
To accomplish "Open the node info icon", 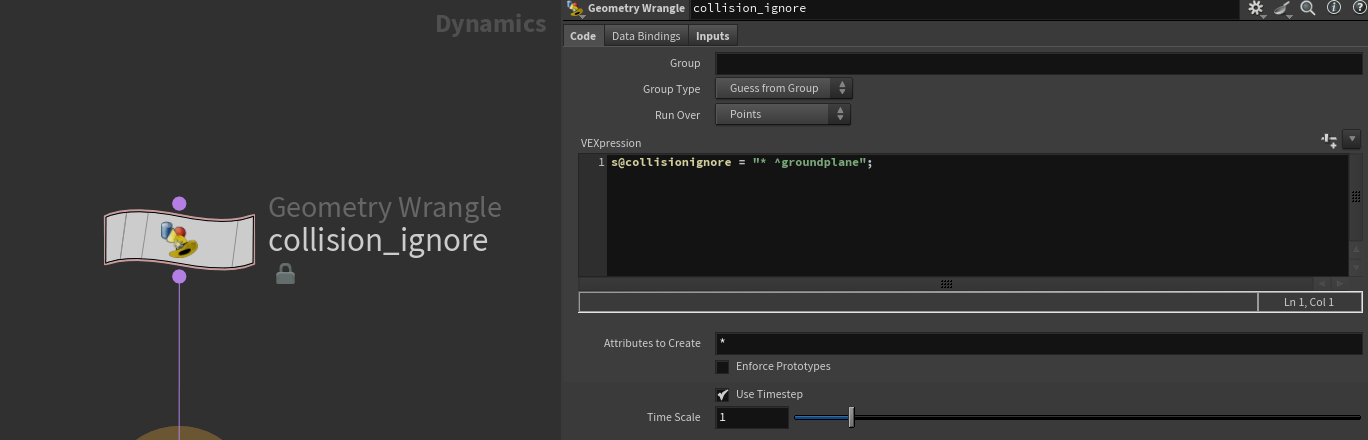I will point(1333,8).
